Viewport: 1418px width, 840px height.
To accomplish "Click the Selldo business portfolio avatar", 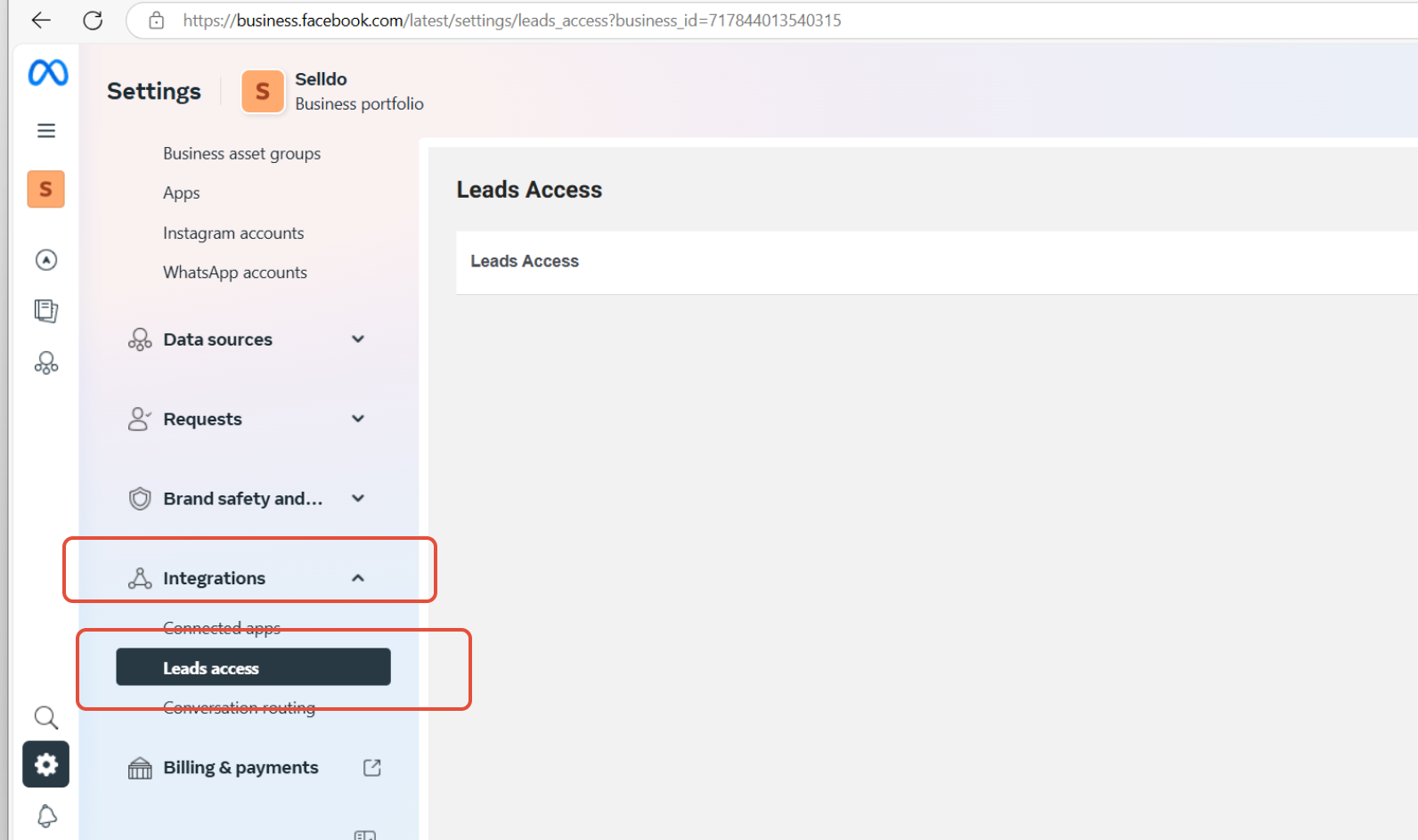I will pyautogui.click(x=263, y=91).
